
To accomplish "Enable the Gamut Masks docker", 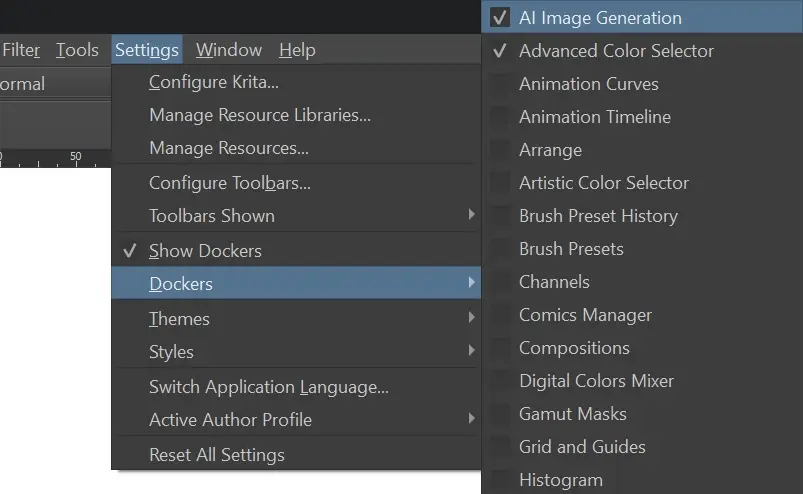I will [642, 414].
